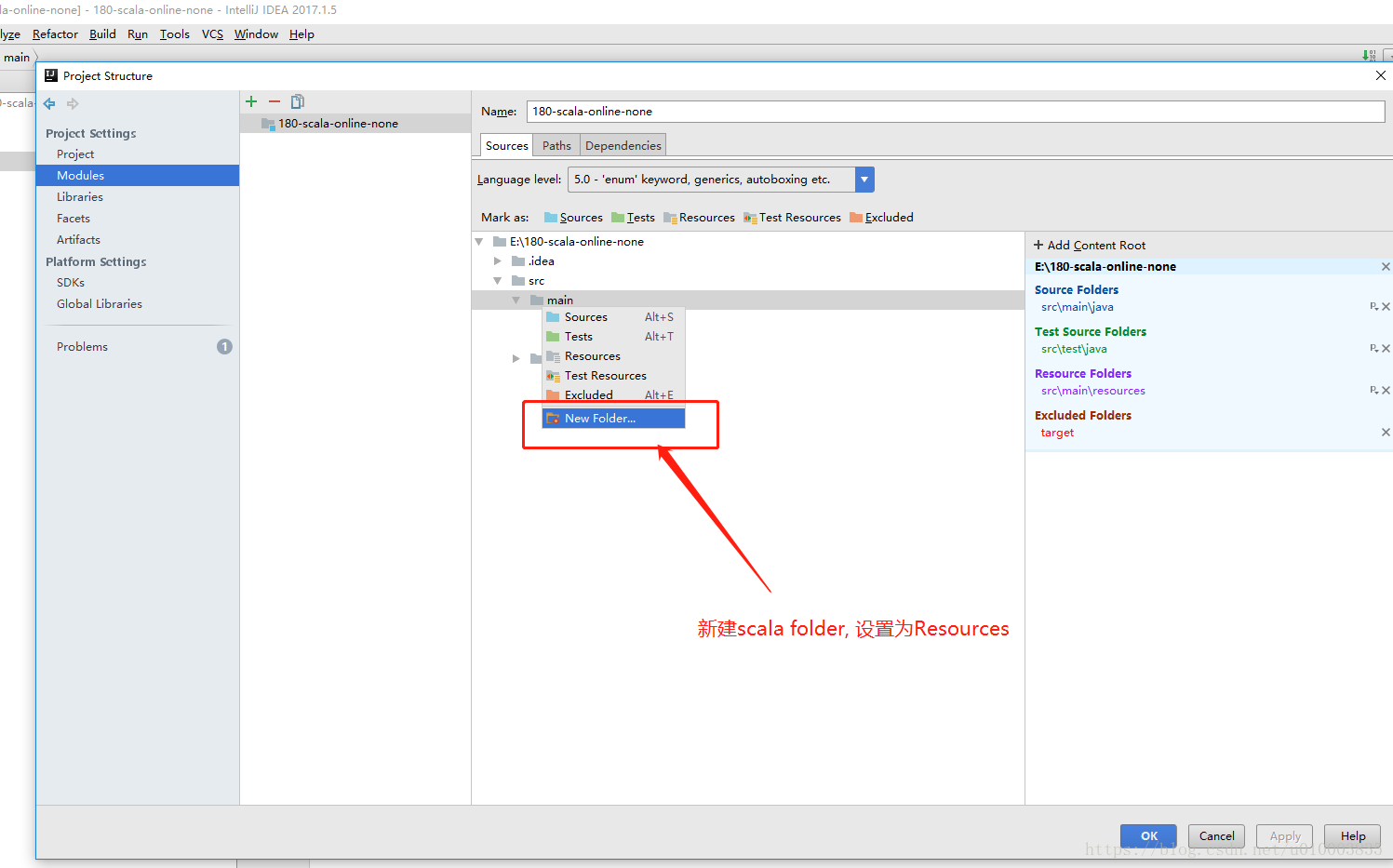Click the Copy module icon
This screenshot has width=1393, height=868.
click(298, 101)
